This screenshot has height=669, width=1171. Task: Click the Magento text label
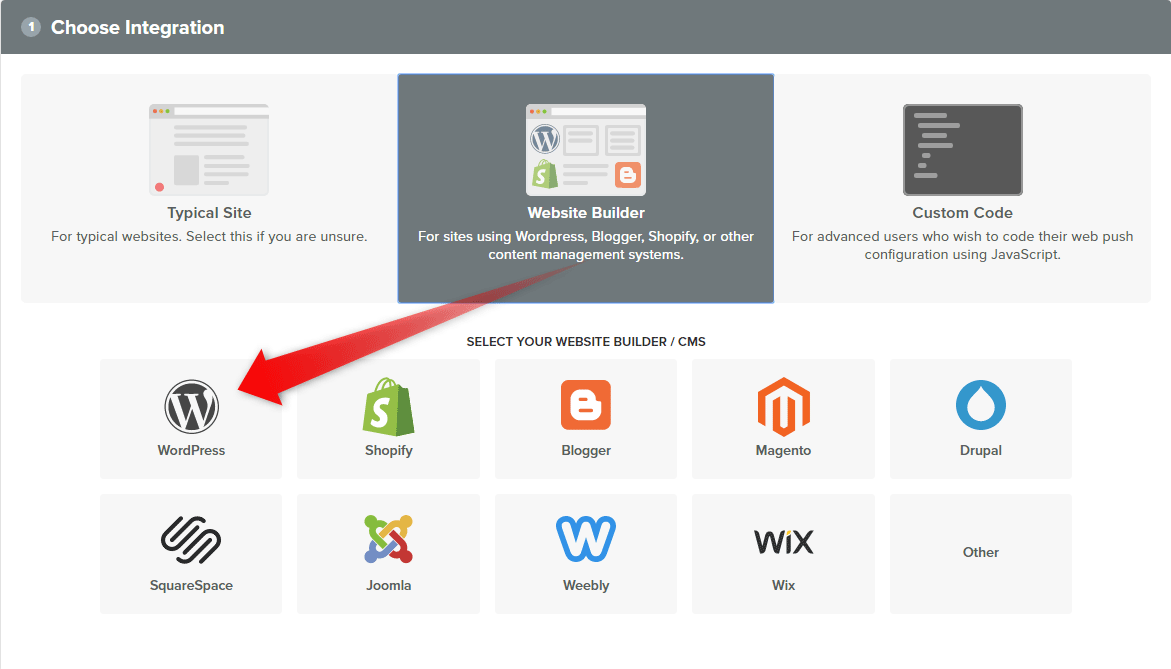point(783,450)
